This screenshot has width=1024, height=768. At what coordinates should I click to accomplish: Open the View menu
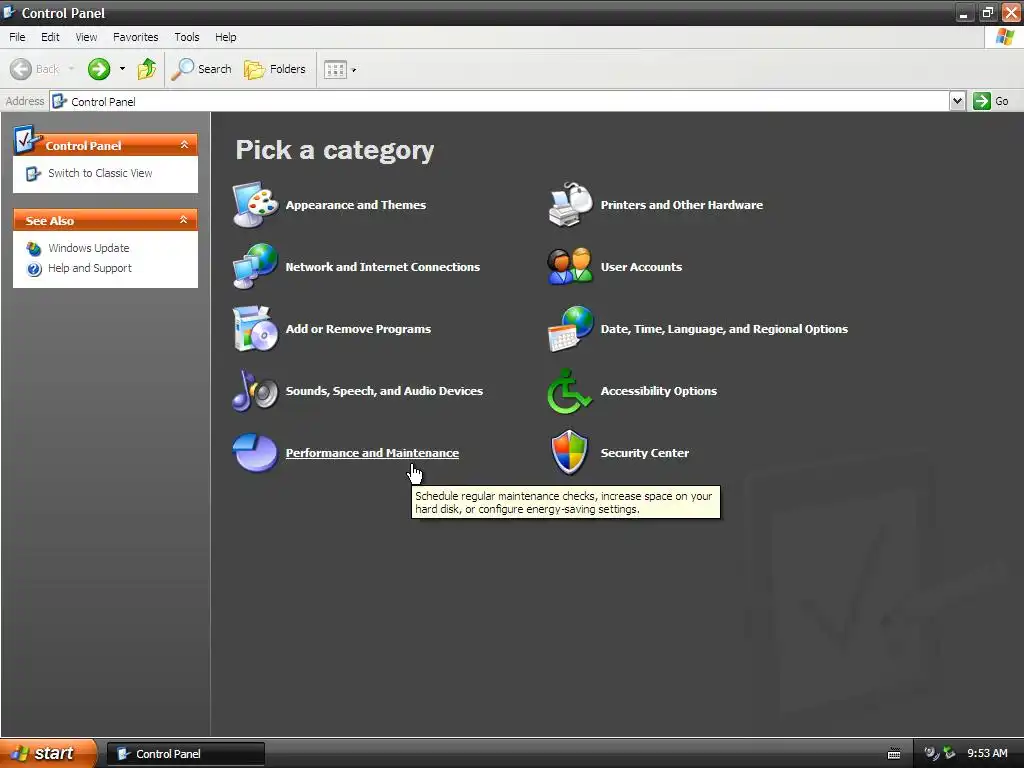(86, 37)
